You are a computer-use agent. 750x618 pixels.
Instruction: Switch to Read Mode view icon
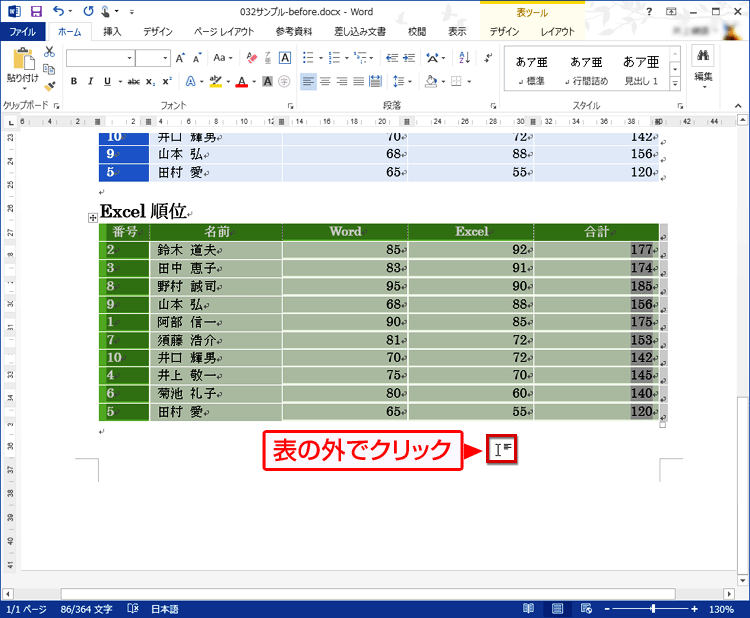pyautogui.click(x=529, y=608)
